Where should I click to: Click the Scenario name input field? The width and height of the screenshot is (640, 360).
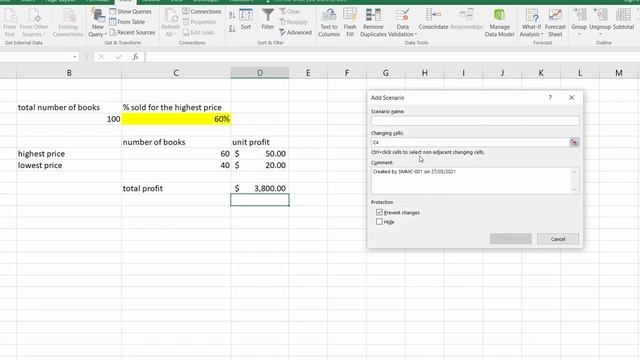(475, 120)
